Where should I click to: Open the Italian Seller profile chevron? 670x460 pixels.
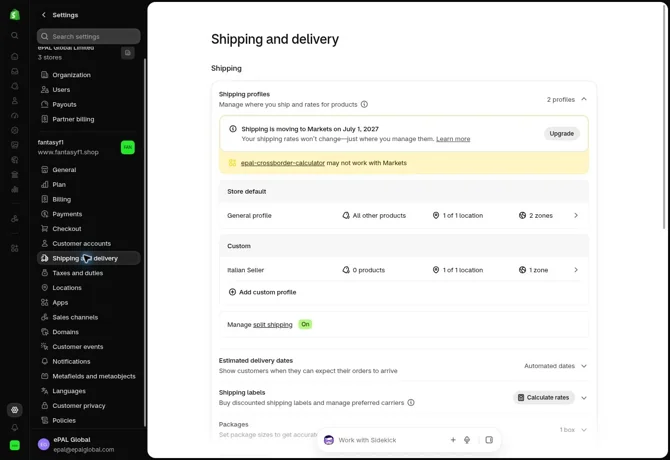tap(576, 270)
